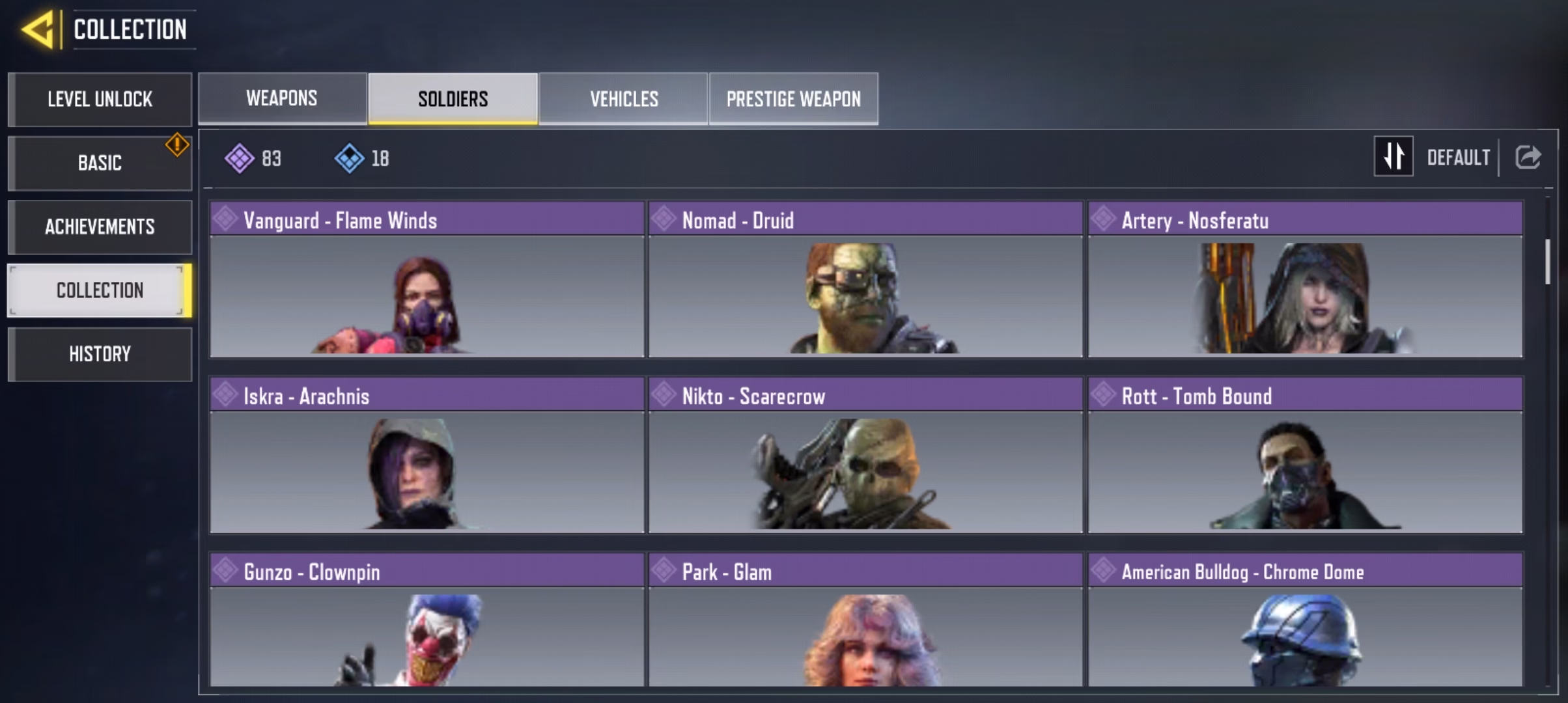
Task: Click the sort order arrows icon
Action: point(1393,156)
